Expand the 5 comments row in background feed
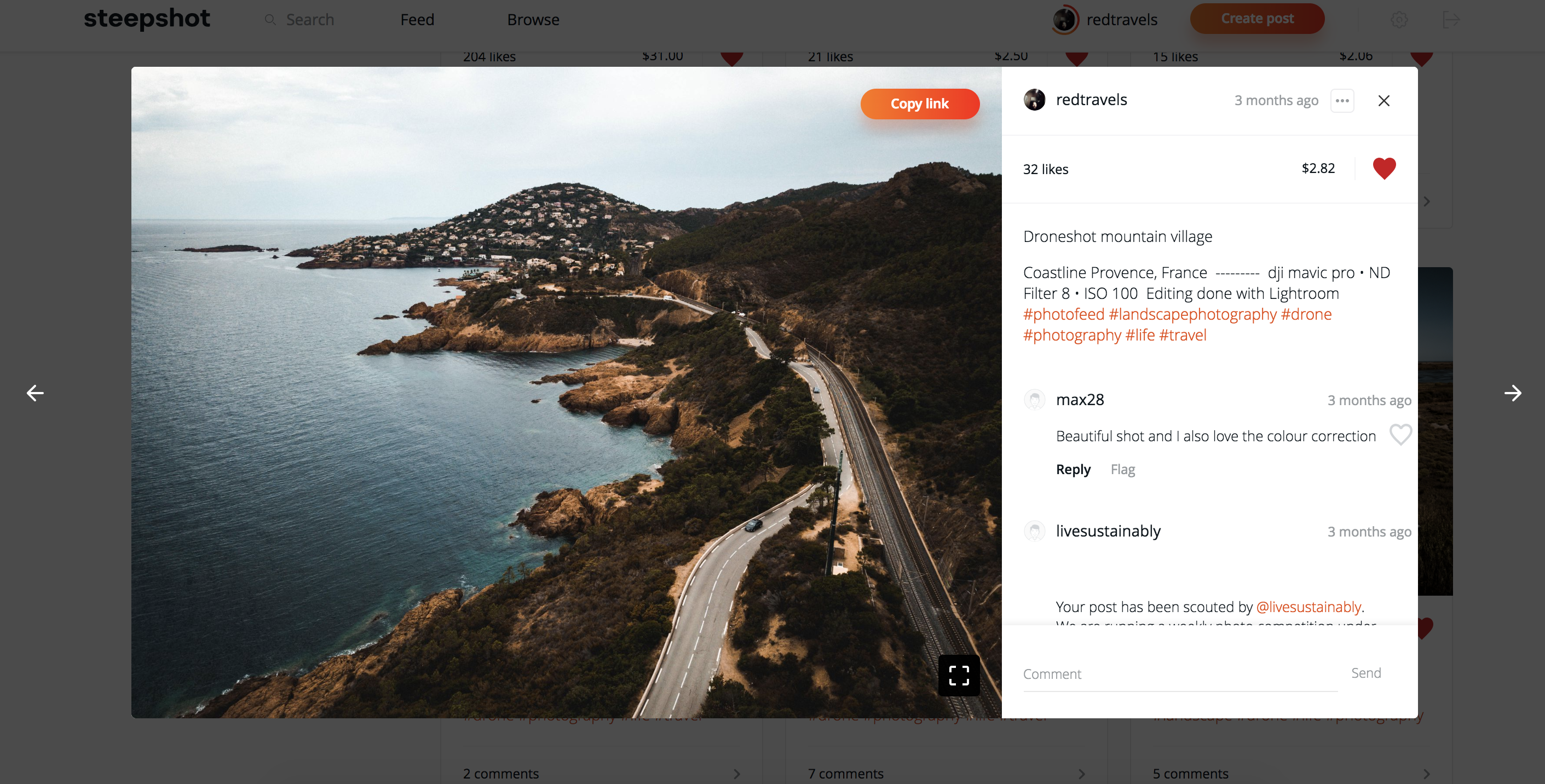Image resolution: width=1545 pixels, height=784 pixels. (x=1291, y=773)
